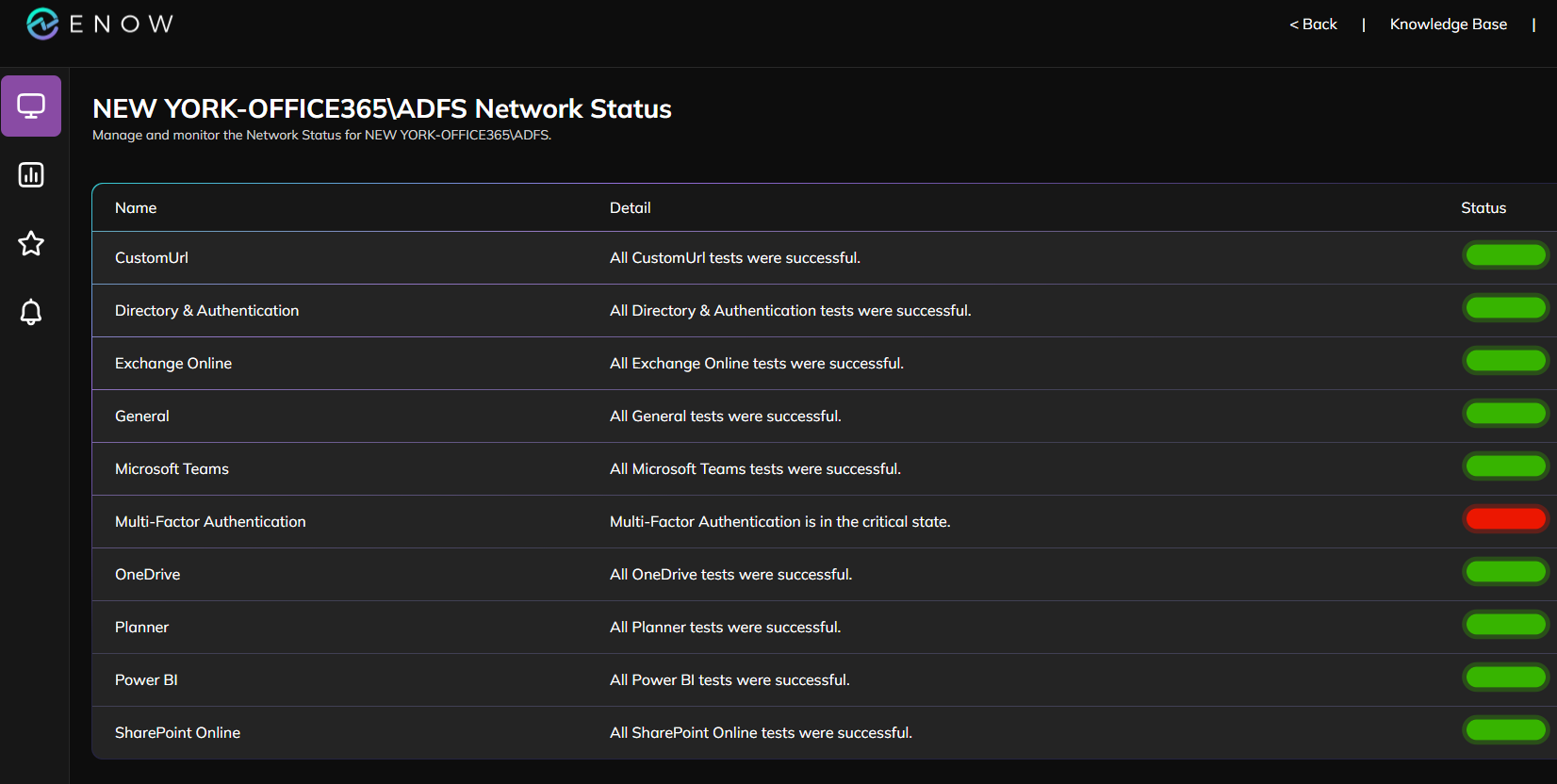The width and height of the screenshot is (1557, 784).
Task: Click the Name column header
Action: (x=136, y=207)
